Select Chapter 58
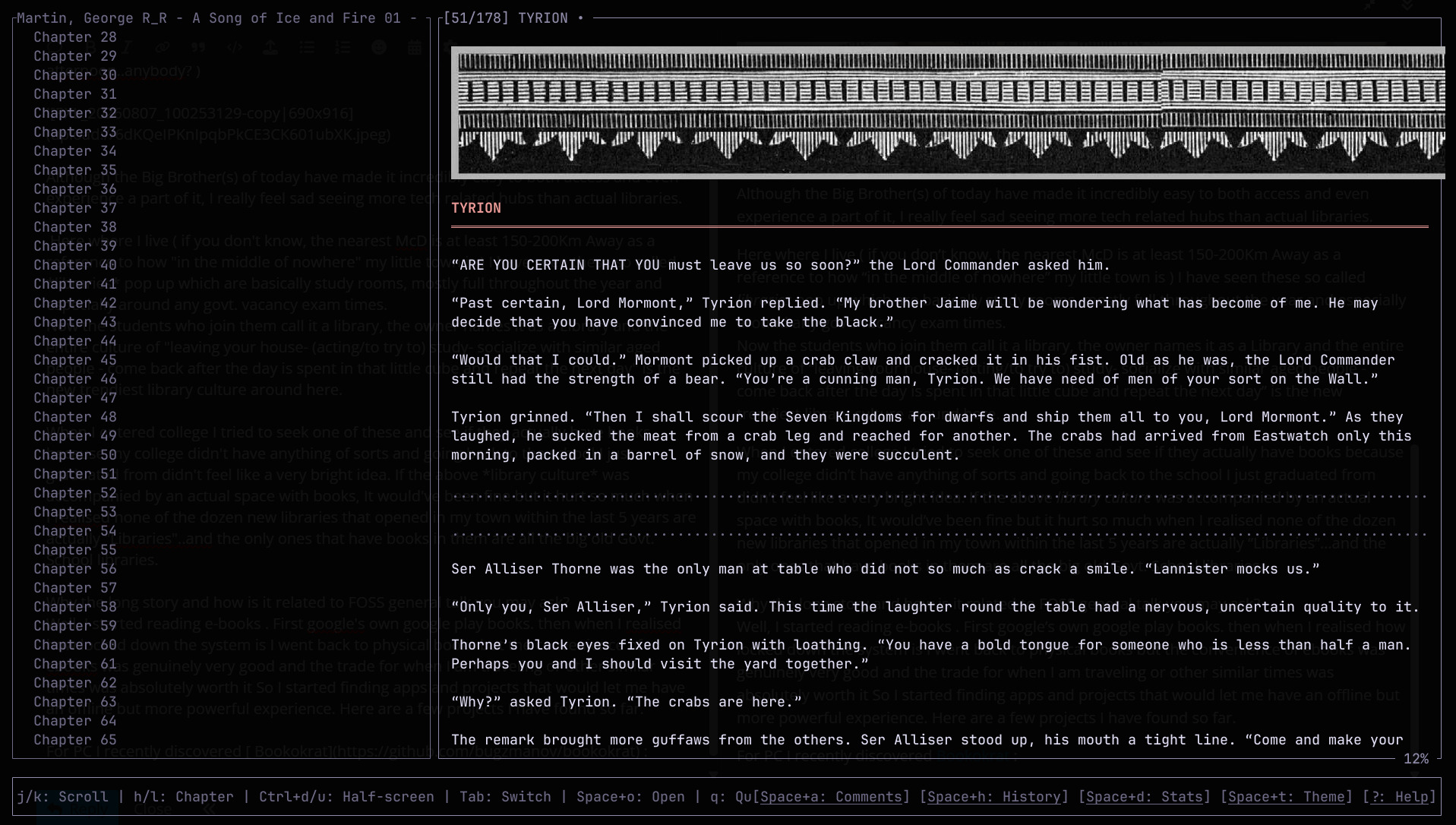 point(75,607)
